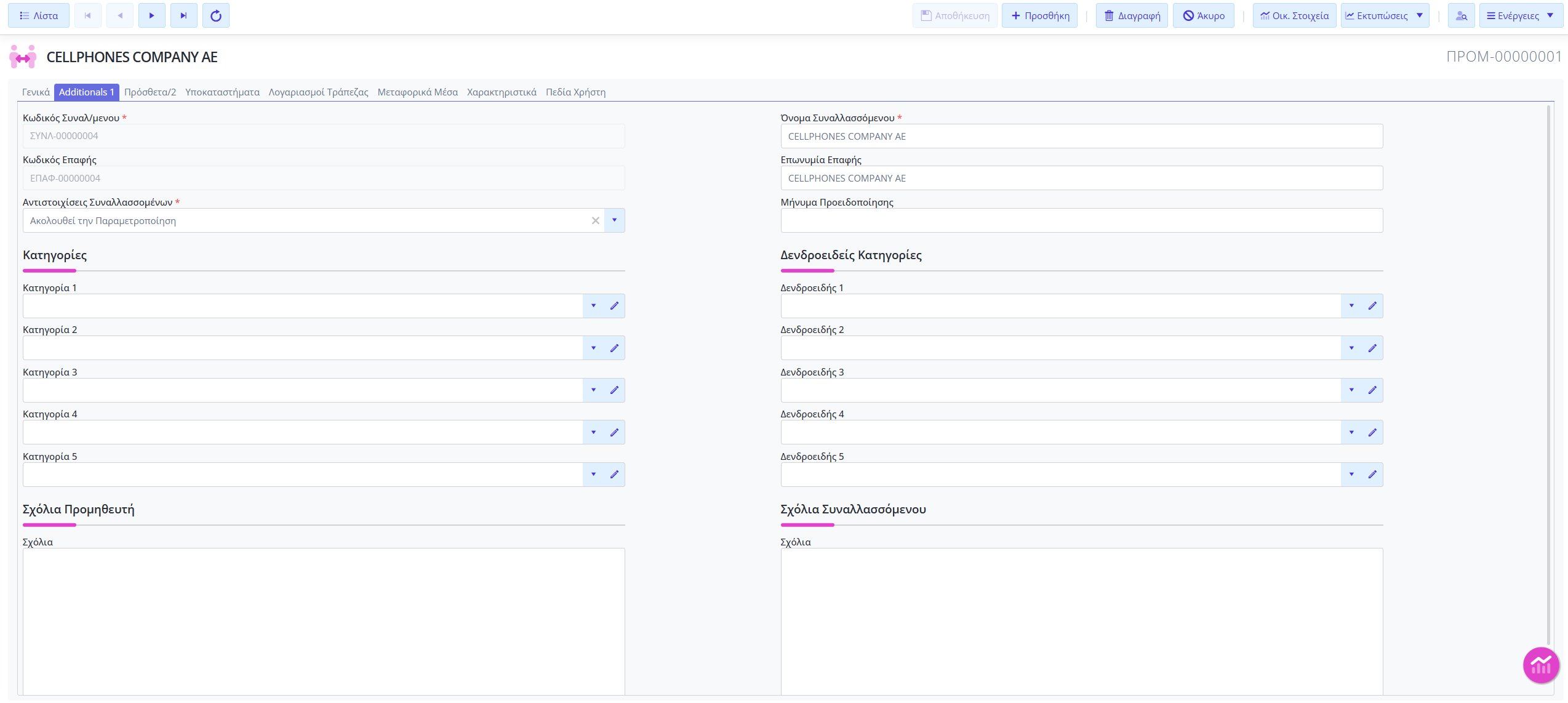This screenshot has height=703, width=1568.
Task: Expand the Ενέργειες menu
Action: (x=1521, y=15)
